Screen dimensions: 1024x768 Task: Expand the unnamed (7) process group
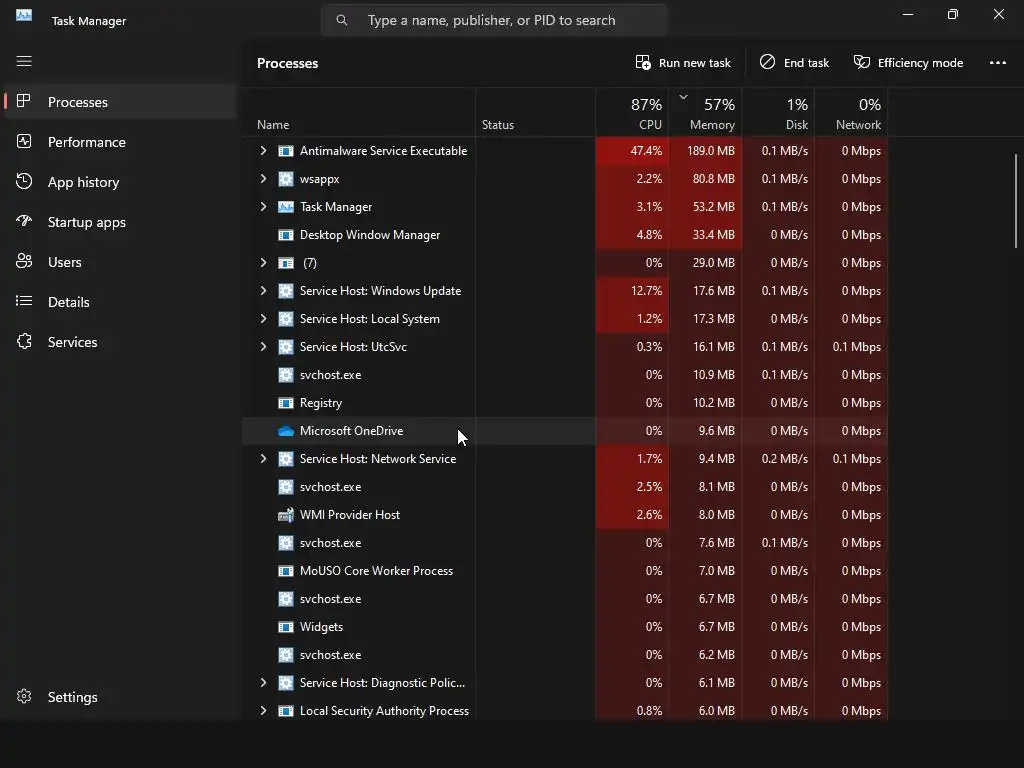pyautogui.click(x=263, y=263)
